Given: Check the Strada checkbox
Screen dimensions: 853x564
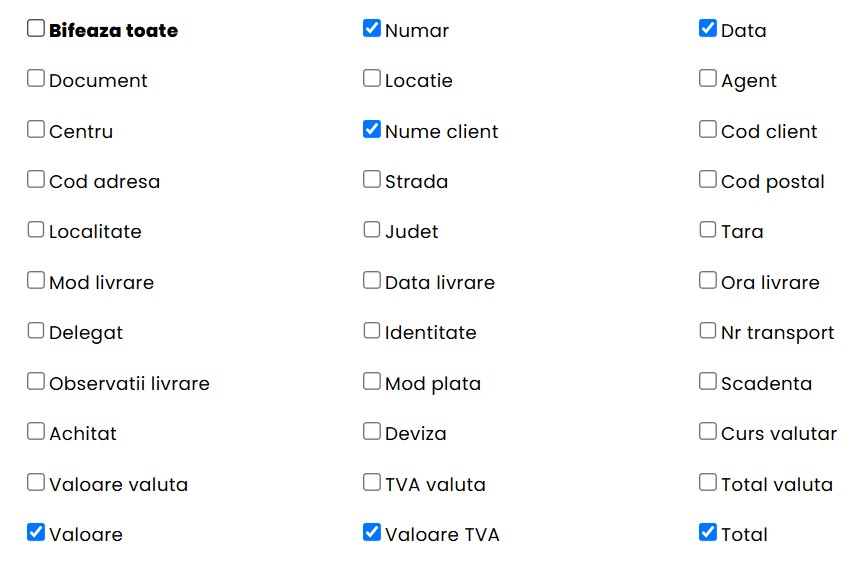Looking at the screenshot, I should click(372, 179).
